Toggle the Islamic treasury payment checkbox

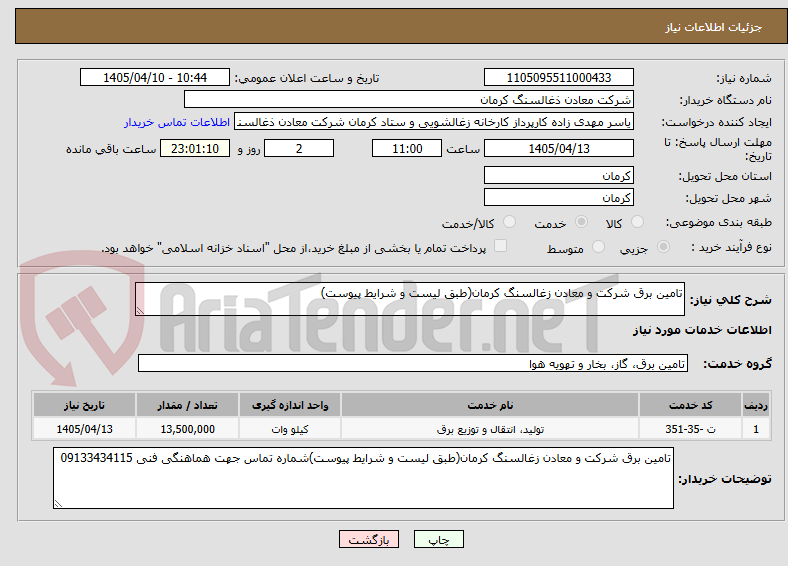tap(501, 245)
